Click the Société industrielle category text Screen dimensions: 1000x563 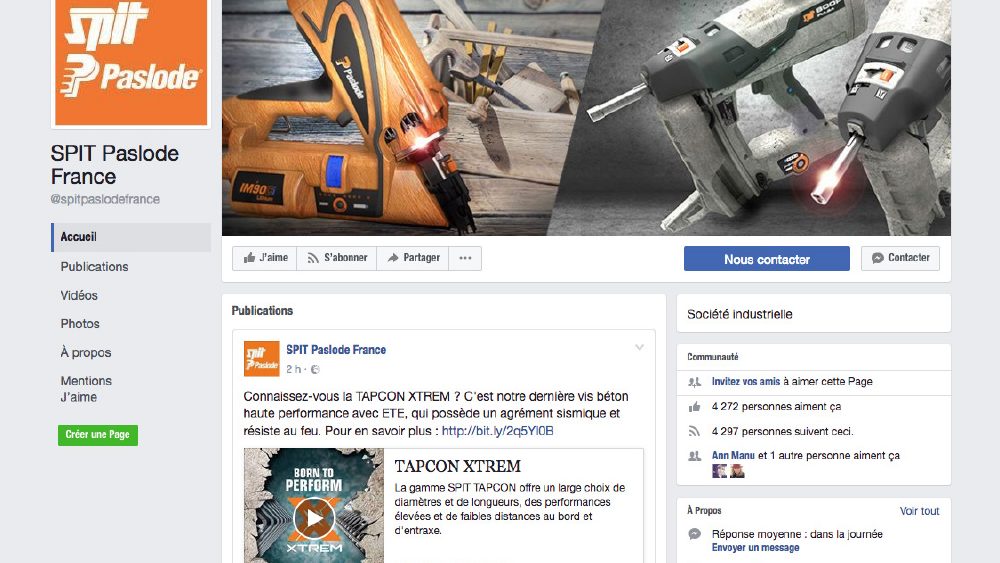(739, 314)
